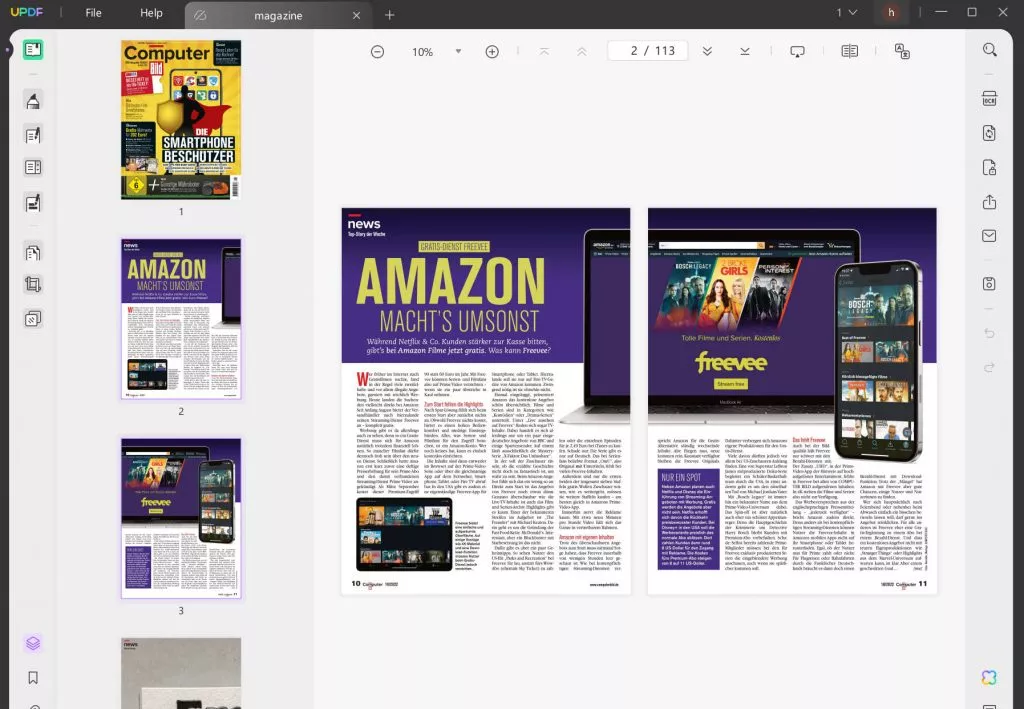Redo the last action
The height and width of the screenshot is (709, 1024).
[x=989, y=368]
